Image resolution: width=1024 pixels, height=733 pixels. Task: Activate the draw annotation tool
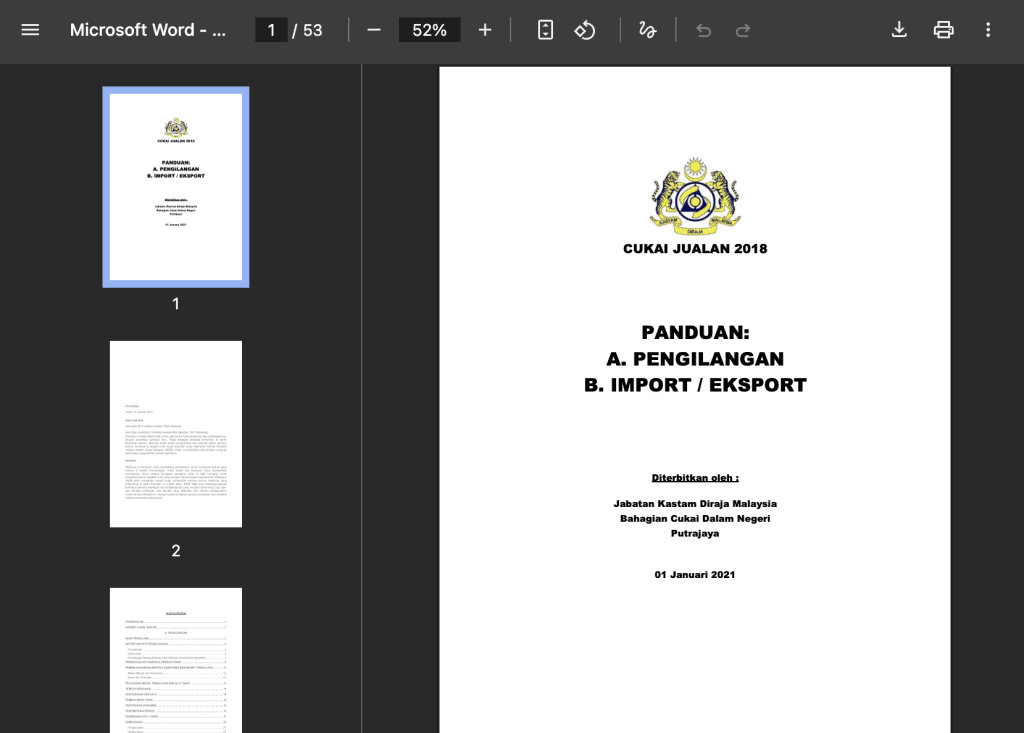(x=647, y=30)
